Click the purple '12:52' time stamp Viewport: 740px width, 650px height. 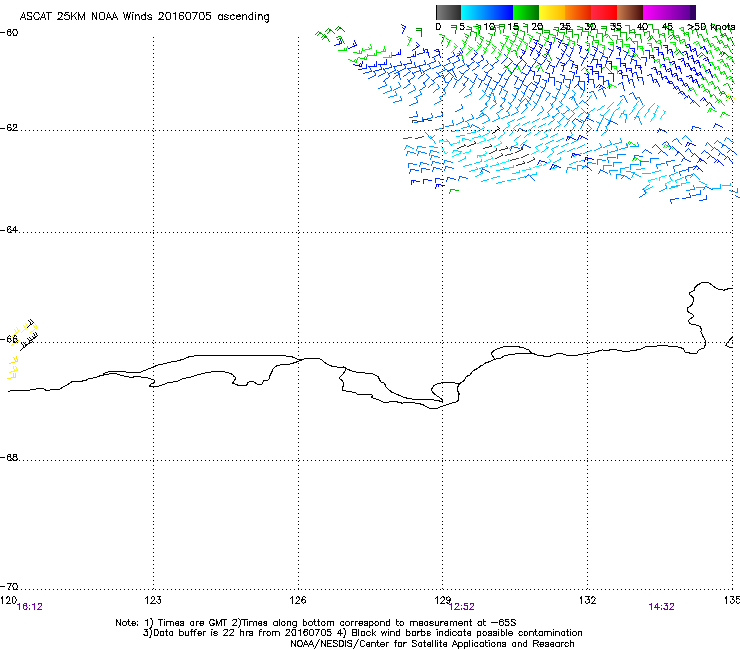click(x=461, y=607)
